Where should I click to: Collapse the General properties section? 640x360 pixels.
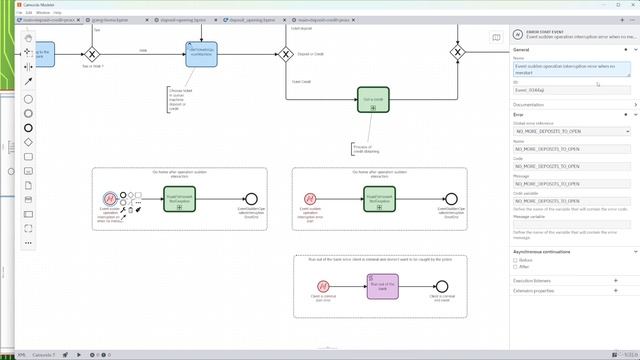[x=636, y=50]
